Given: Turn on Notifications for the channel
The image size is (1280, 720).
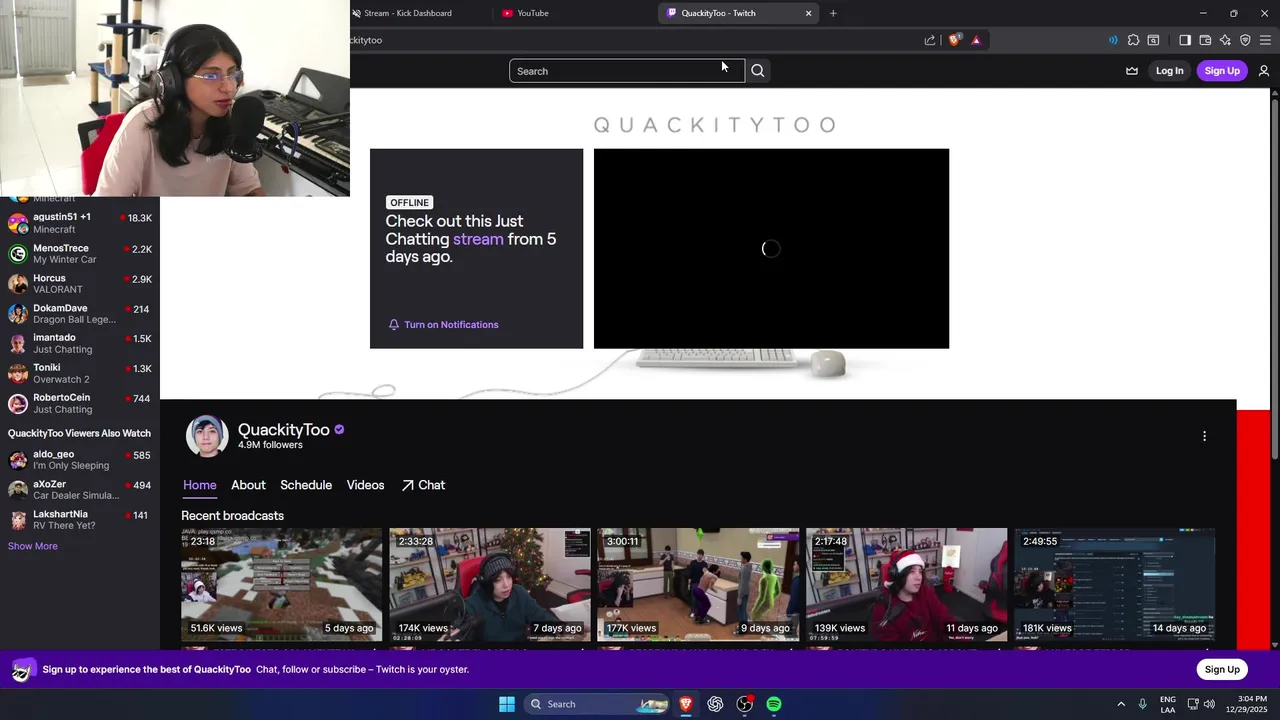Looking at the screenshot, I should (443, 324).
